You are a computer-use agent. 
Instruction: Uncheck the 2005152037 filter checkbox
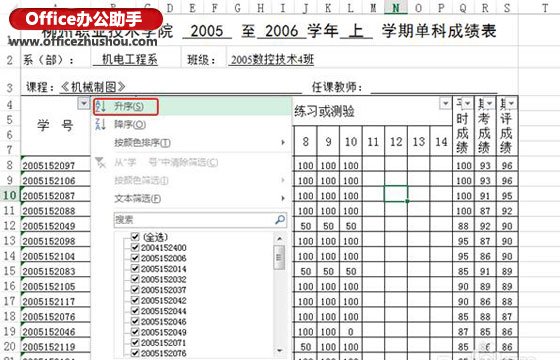(x=135, y=289)
